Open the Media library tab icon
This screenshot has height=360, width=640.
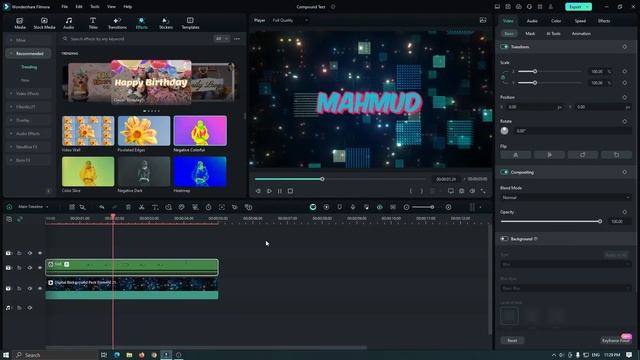click(x=20, y=23)
